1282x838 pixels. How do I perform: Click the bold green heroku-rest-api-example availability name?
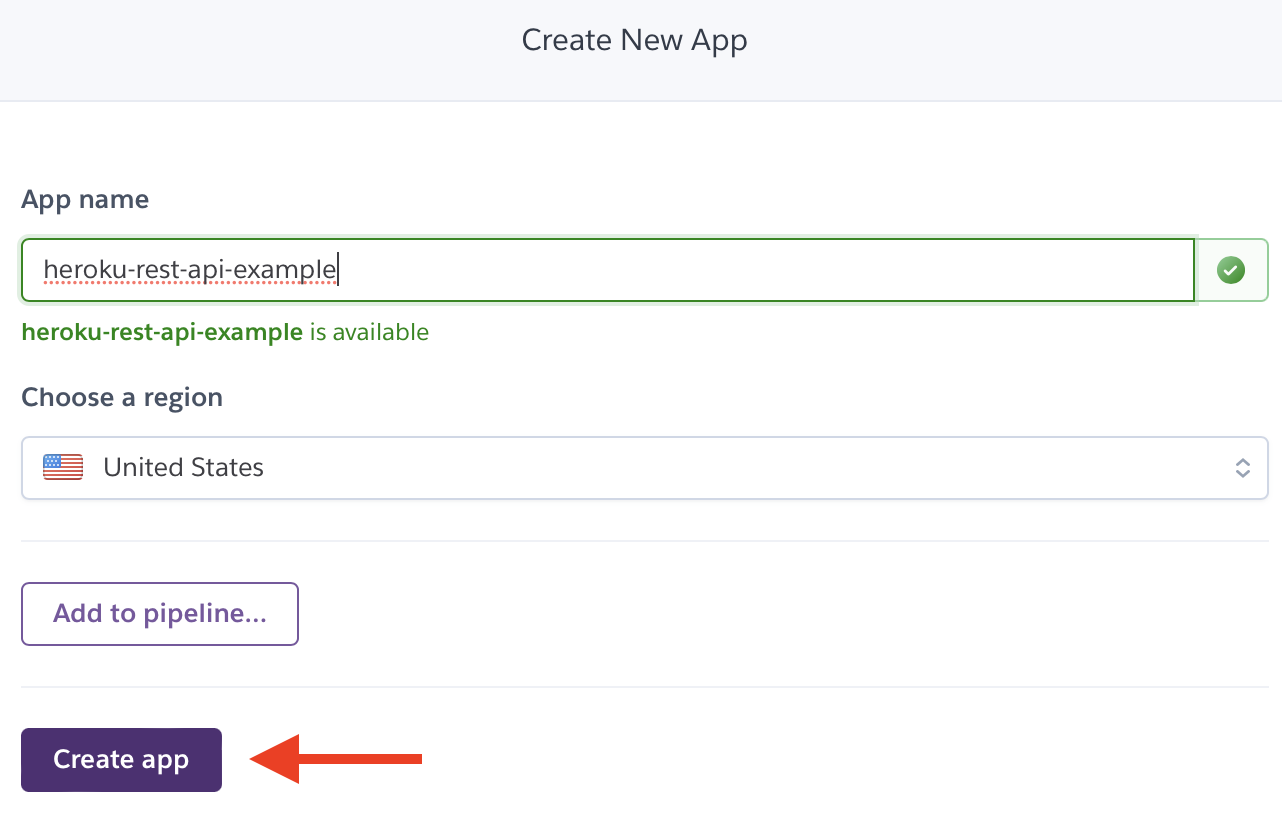[x=162, y=332]
